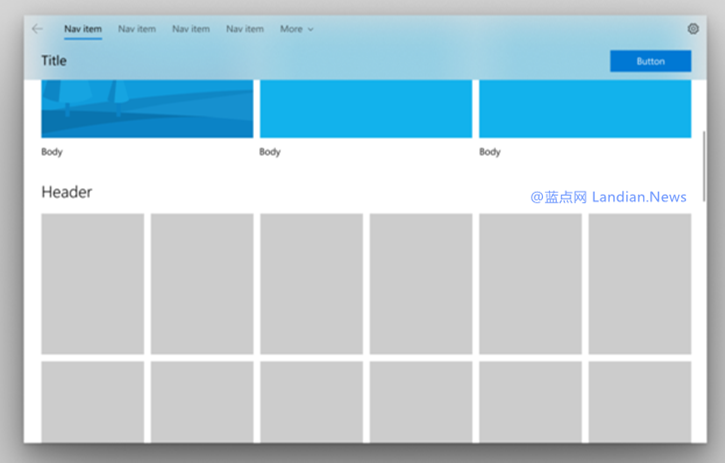Select the first gray tile in second row
Image resolution: width=725 pixels, height=463 pixels.
[92, 400]
